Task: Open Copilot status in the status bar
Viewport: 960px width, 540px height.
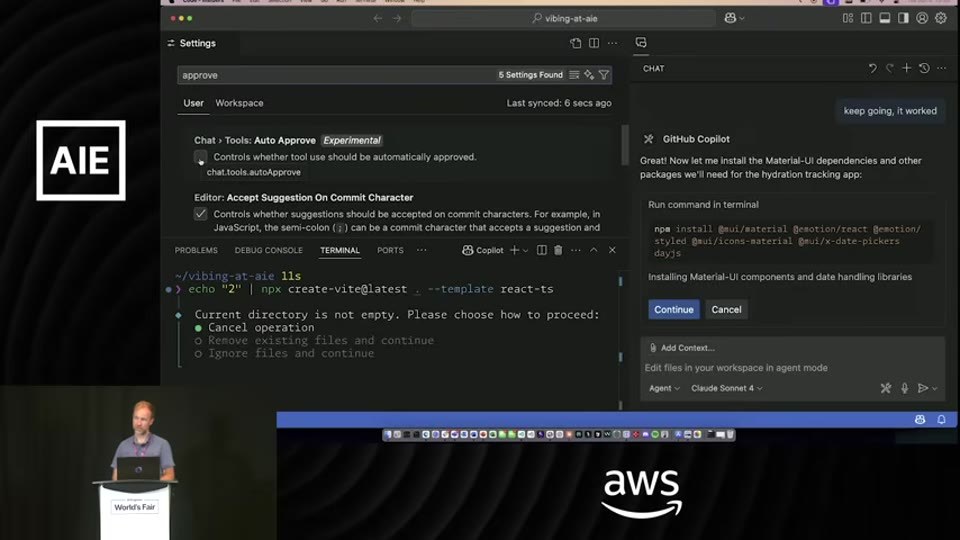Action: (x=920, y=419)
